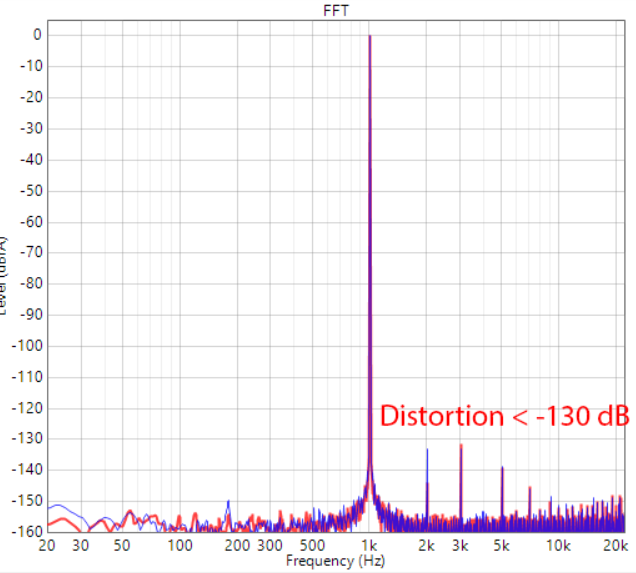Click the '20k' frequency axis label
This screenshot has width=636, height=573.
coord(616,546)
